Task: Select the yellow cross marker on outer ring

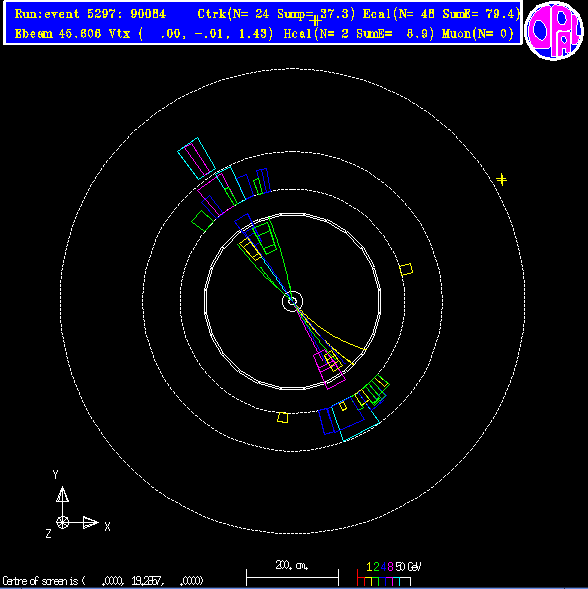Action: click(502, 180)
